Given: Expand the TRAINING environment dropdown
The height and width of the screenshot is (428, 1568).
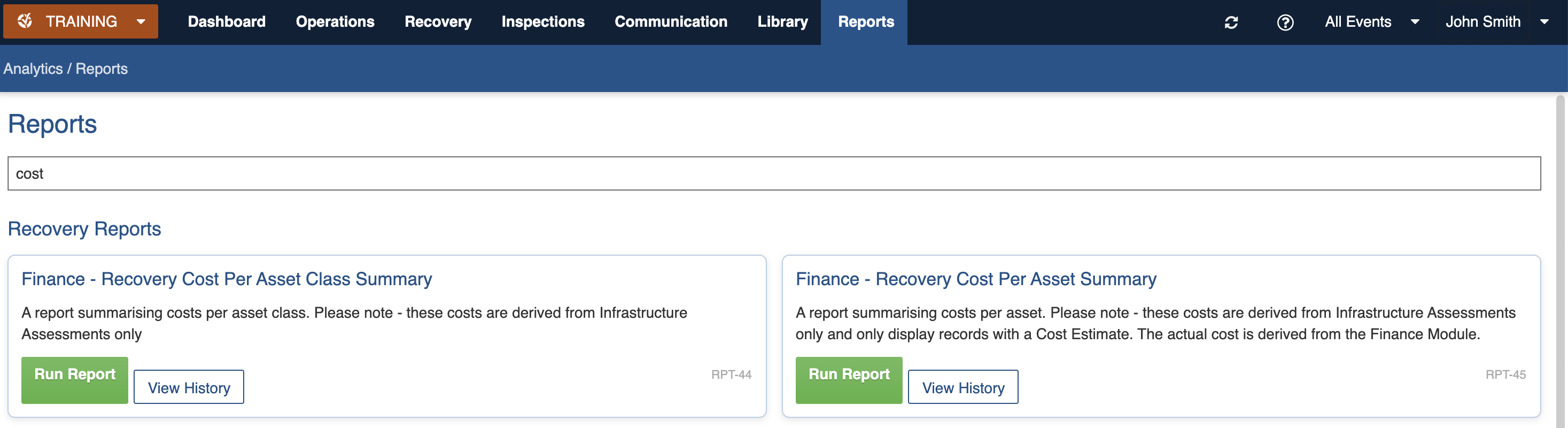Looking at the screenshot, I should point(141,22).
